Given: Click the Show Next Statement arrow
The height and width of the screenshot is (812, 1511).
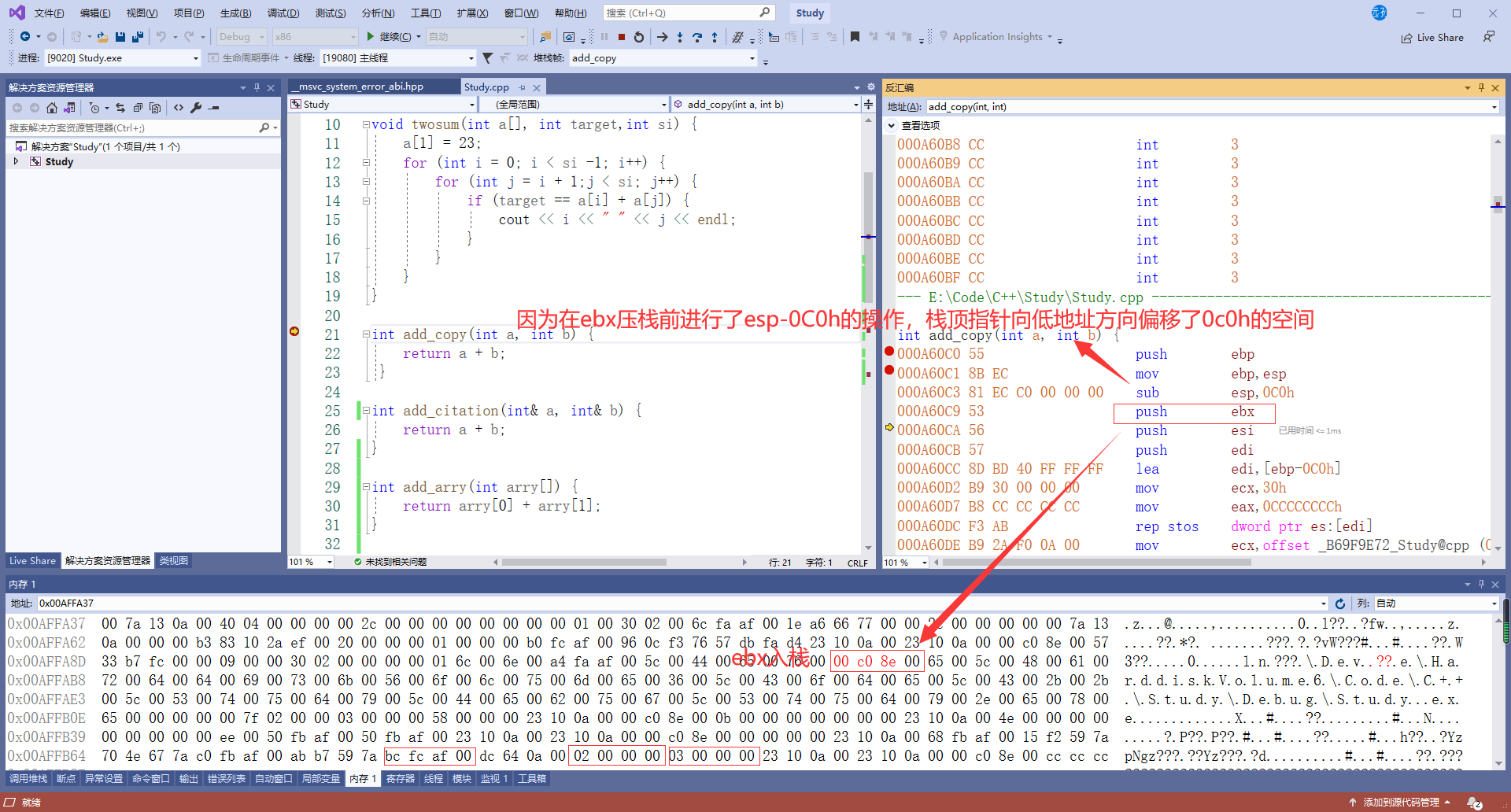Looking at the screenshot, I should pos(662,37).
